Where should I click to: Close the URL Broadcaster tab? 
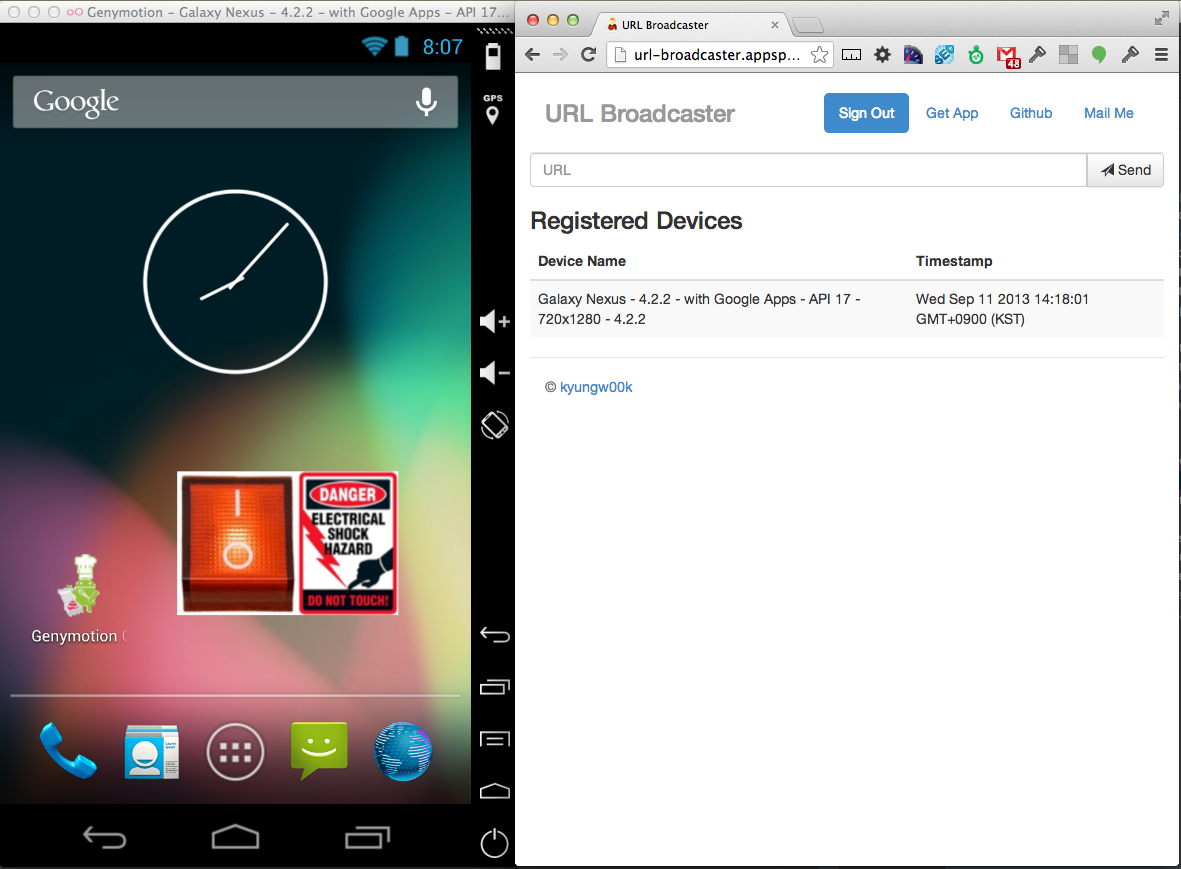[x=774, y=25]
